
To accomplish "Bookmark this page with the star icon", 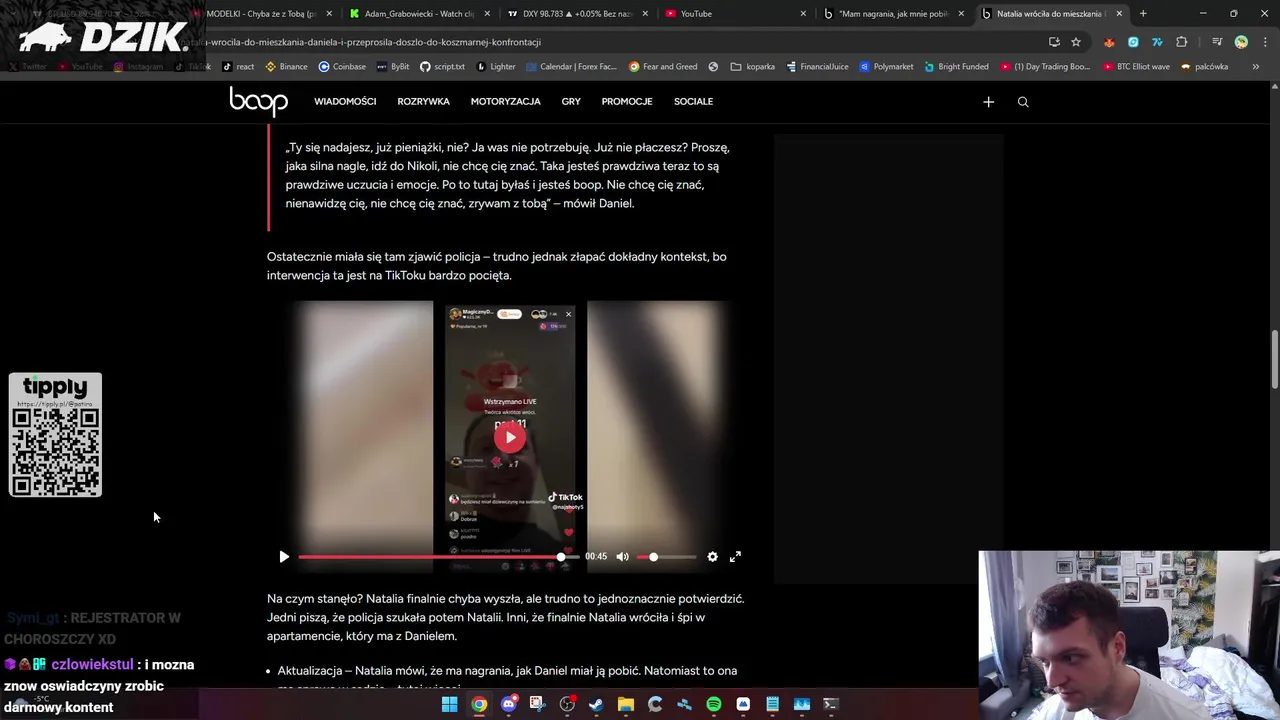I will 1076,42.
